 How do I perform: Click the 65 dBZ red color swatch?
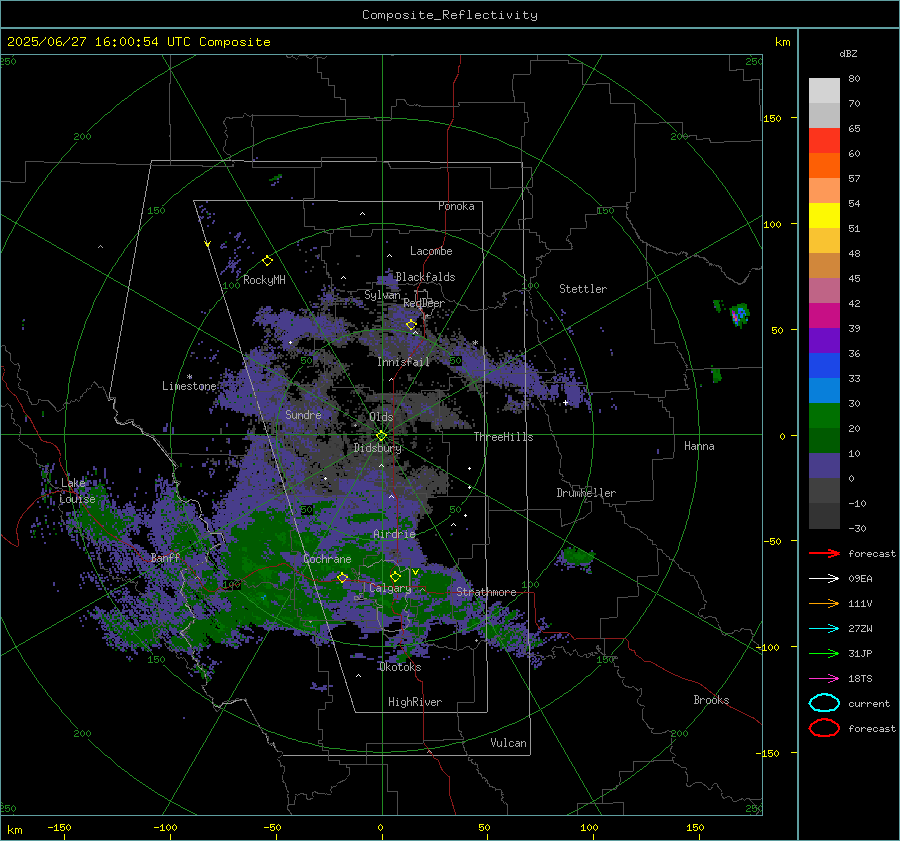(x=824, y=141)
